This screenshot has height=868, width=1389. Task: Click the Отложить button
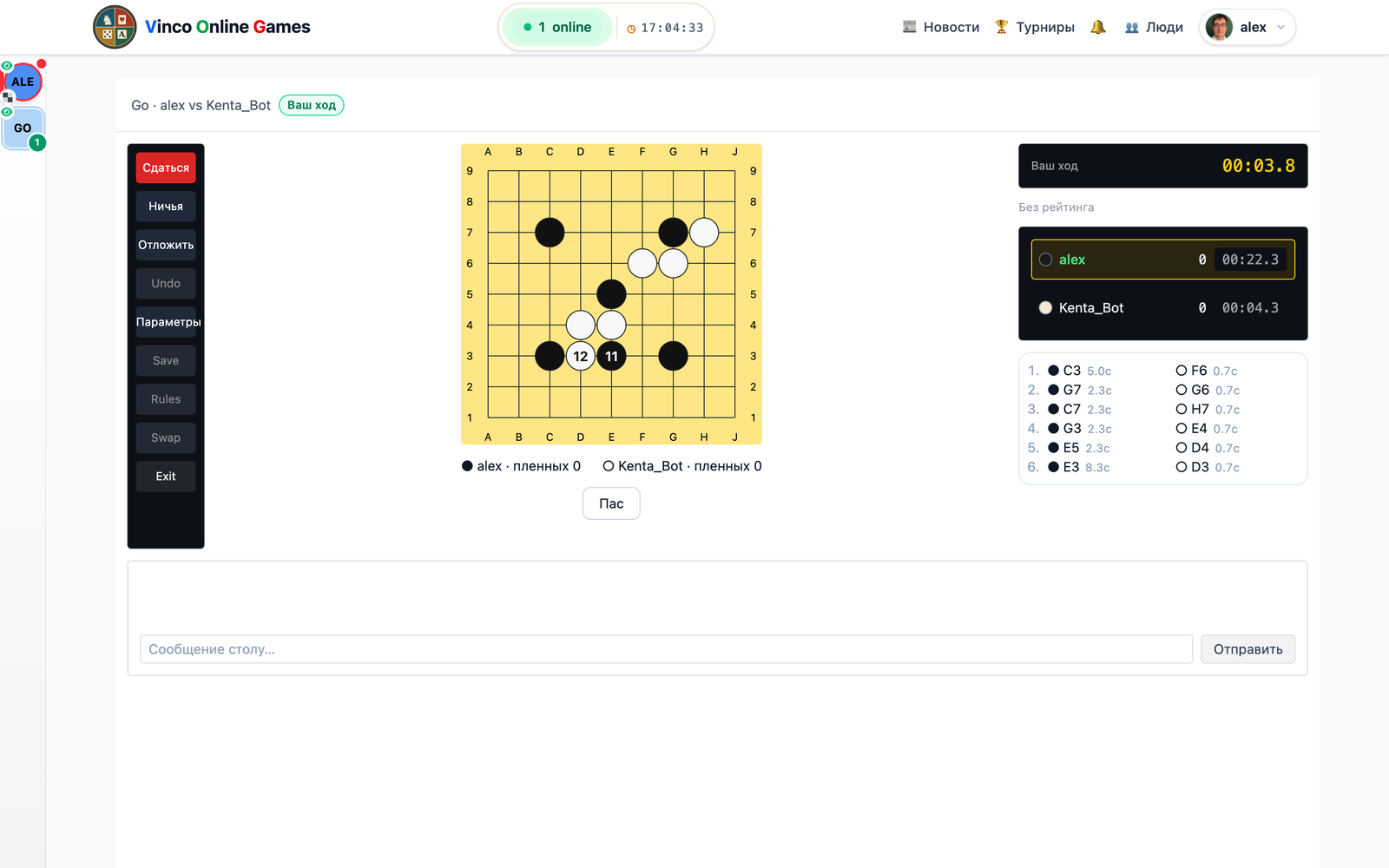[166, 245]
